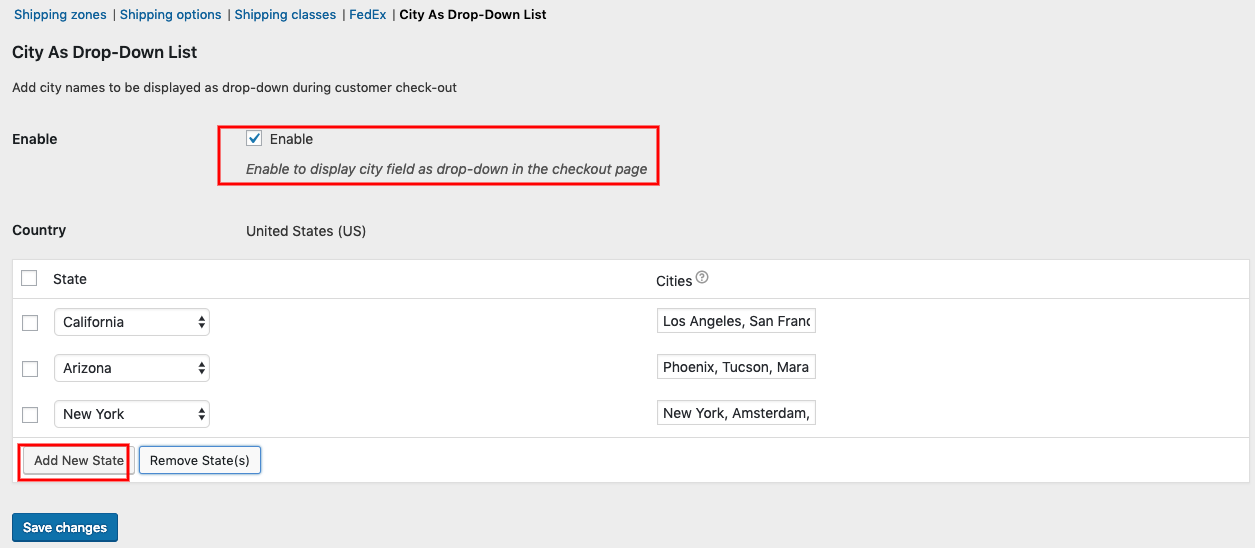Click Add New State button
This screenshot has width=1255, height=548.
coord(79,461)
